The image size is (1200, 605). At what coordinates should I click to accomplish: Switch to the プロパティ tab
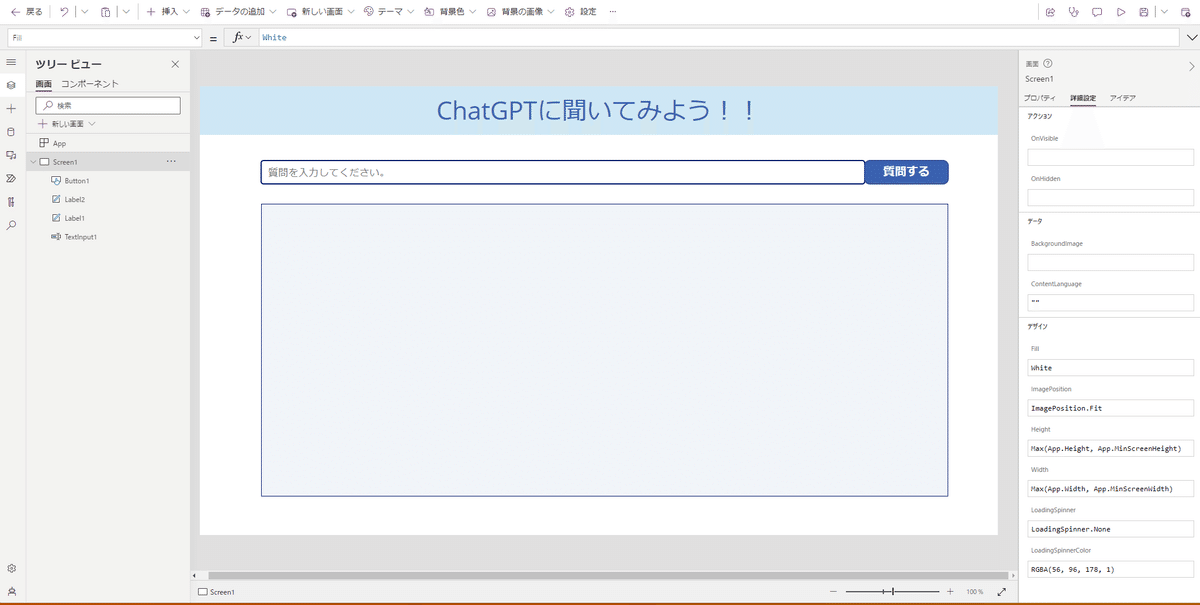1040,98
